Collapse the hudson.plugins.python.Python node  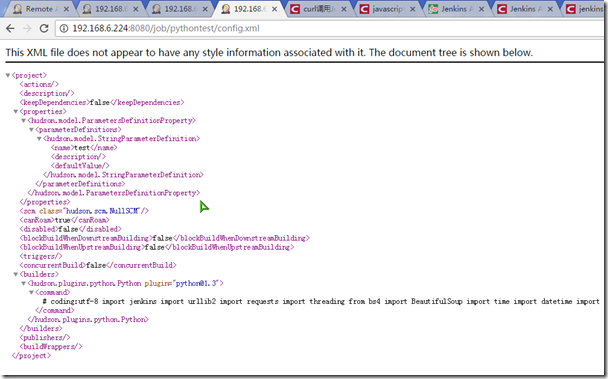click(23, 284)
